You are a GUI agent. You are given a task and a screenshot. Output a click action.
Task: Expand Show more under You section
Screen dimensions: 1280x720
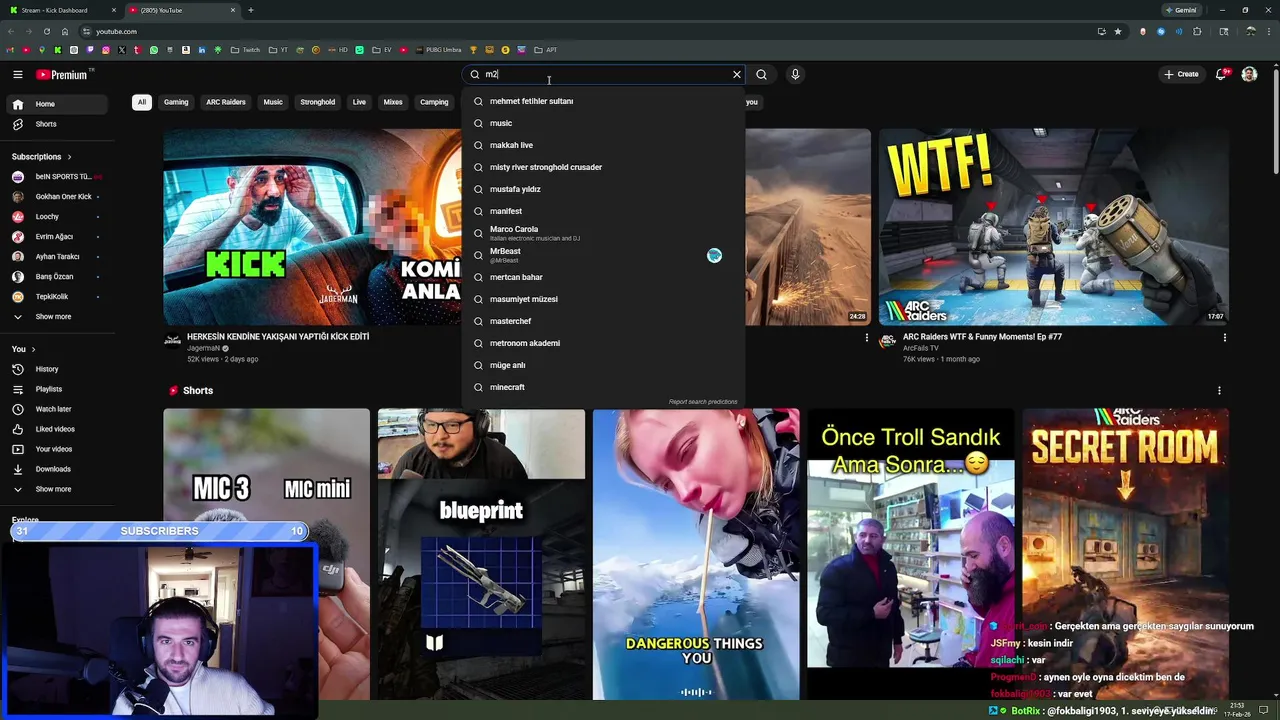[57, 489]
